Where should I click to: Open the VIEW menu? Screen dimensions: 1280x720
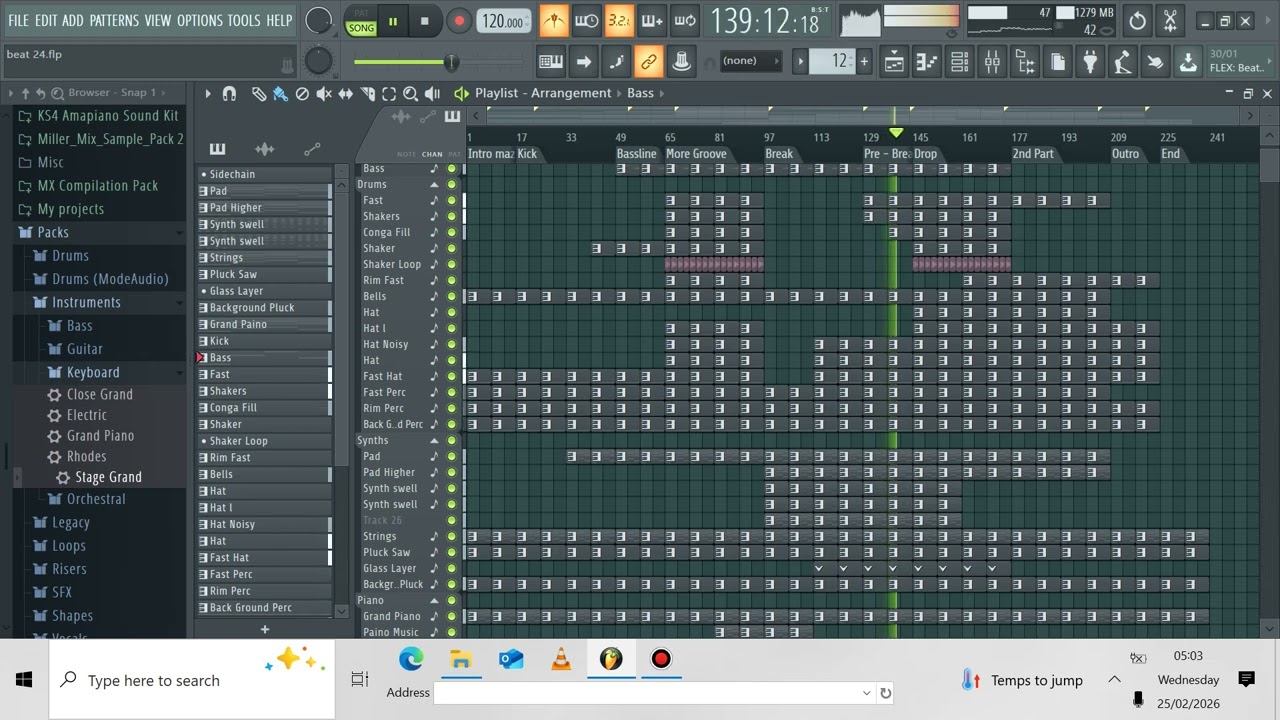point(158,20)
